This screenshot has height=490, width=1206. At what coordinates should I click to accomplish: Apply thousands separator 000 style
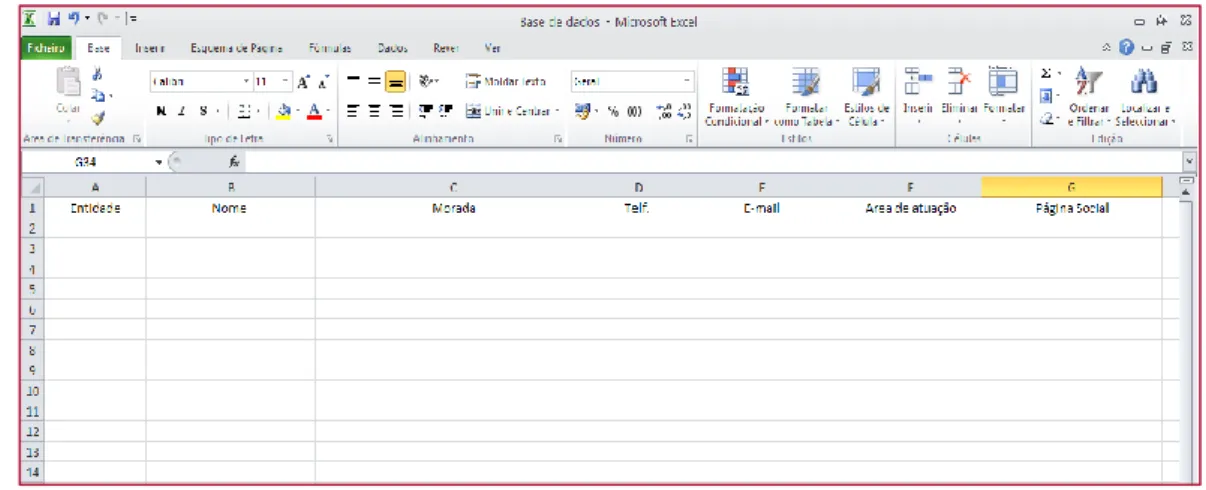pos(634,111)
